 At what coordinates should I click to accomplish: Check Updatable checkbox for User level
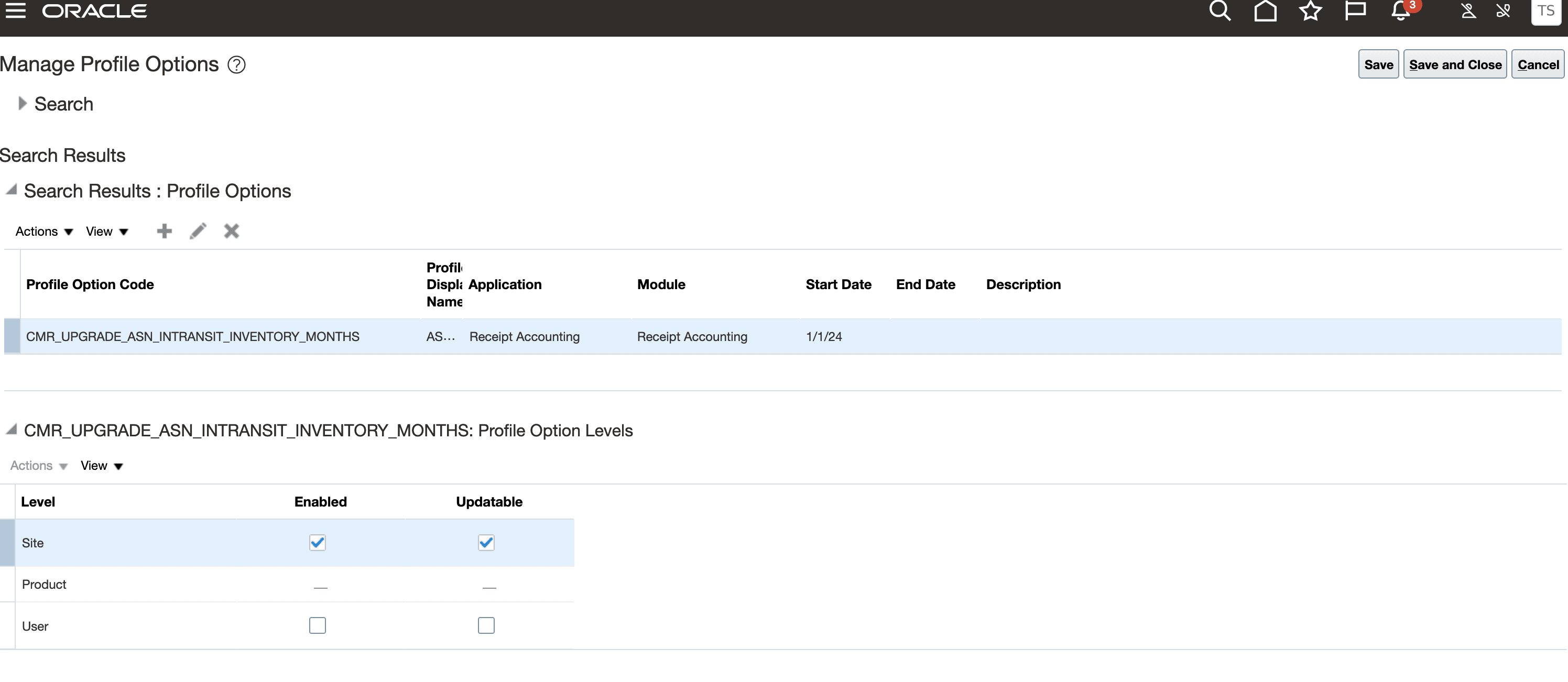[486, 625]
